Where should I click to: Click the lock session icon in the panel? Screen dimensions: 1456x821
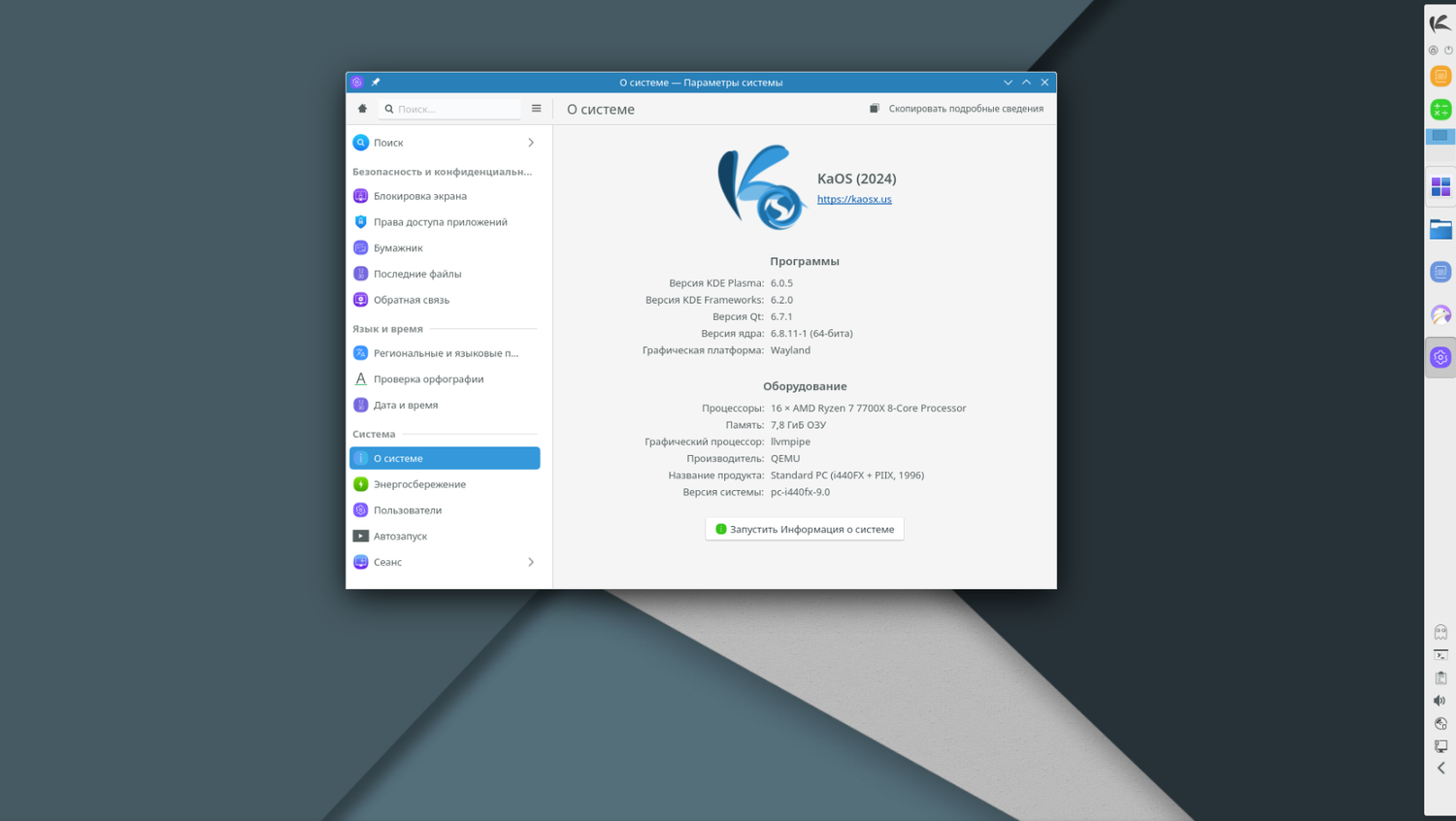[x=1433, y=50]
